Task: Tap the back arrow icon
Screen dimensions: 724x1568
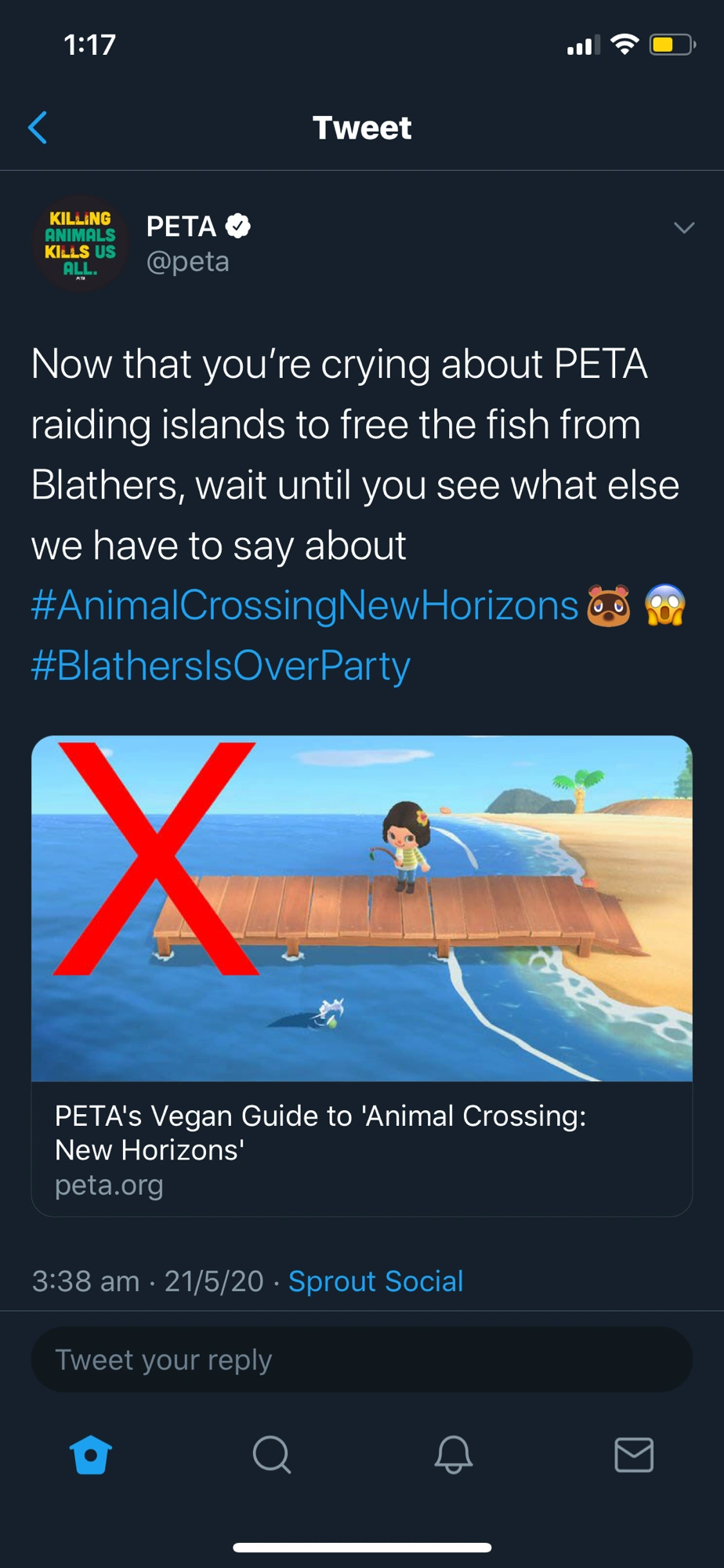Action: point(38,128)
